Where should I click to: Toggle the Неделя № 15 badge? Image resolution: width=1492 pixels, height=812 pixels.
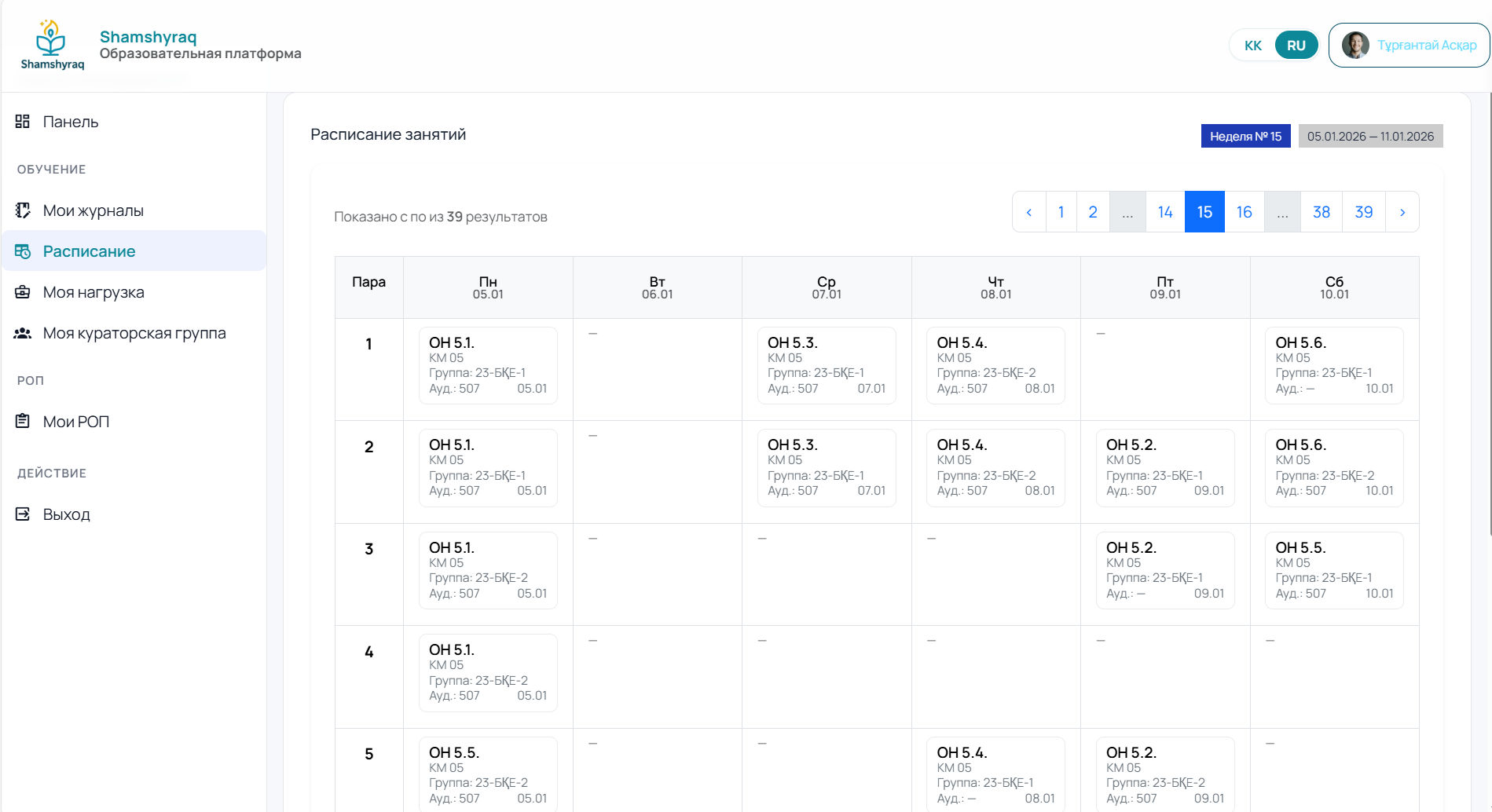[x=1245, y=136]
